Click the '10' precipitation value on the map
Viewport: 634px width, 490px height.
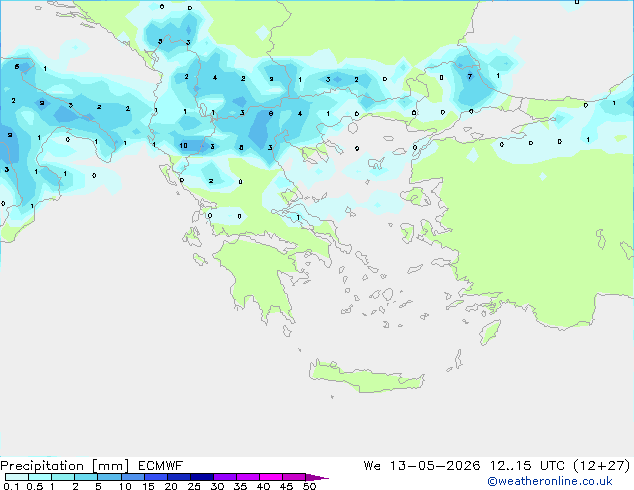click(x=183, y=146)
